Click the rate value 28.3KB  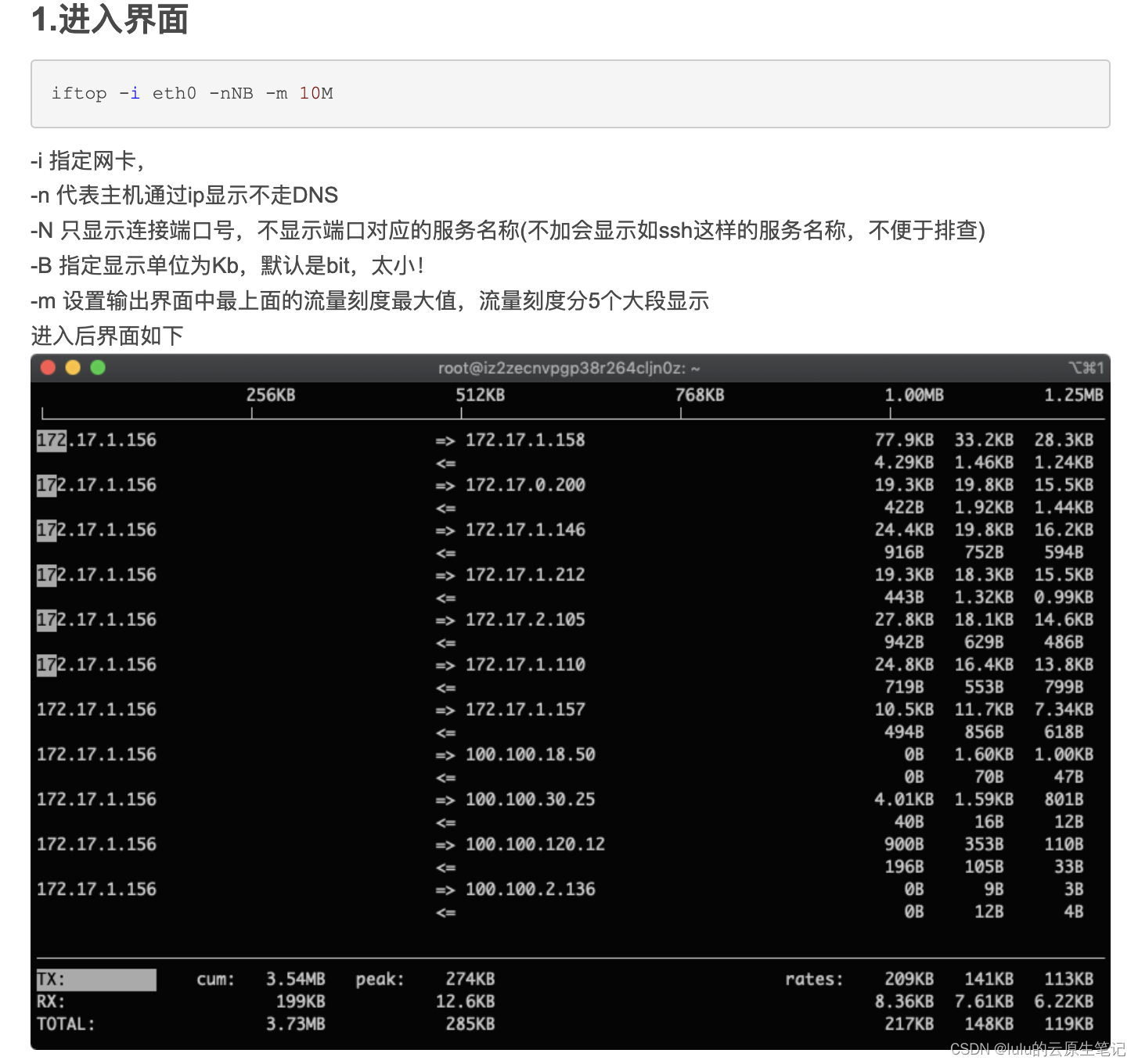1064,440
